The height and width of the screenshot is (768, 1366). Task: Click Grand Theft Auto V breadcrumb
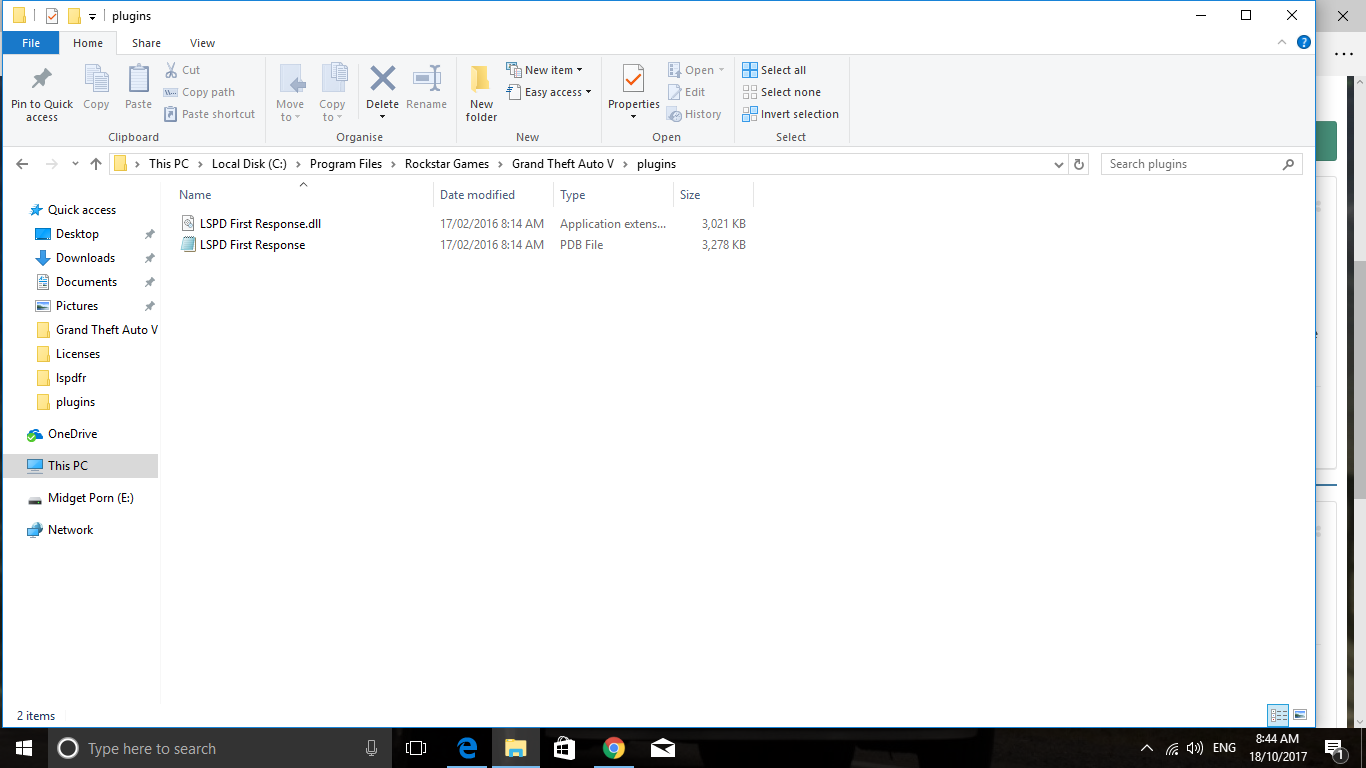click(x=563, y=164)
